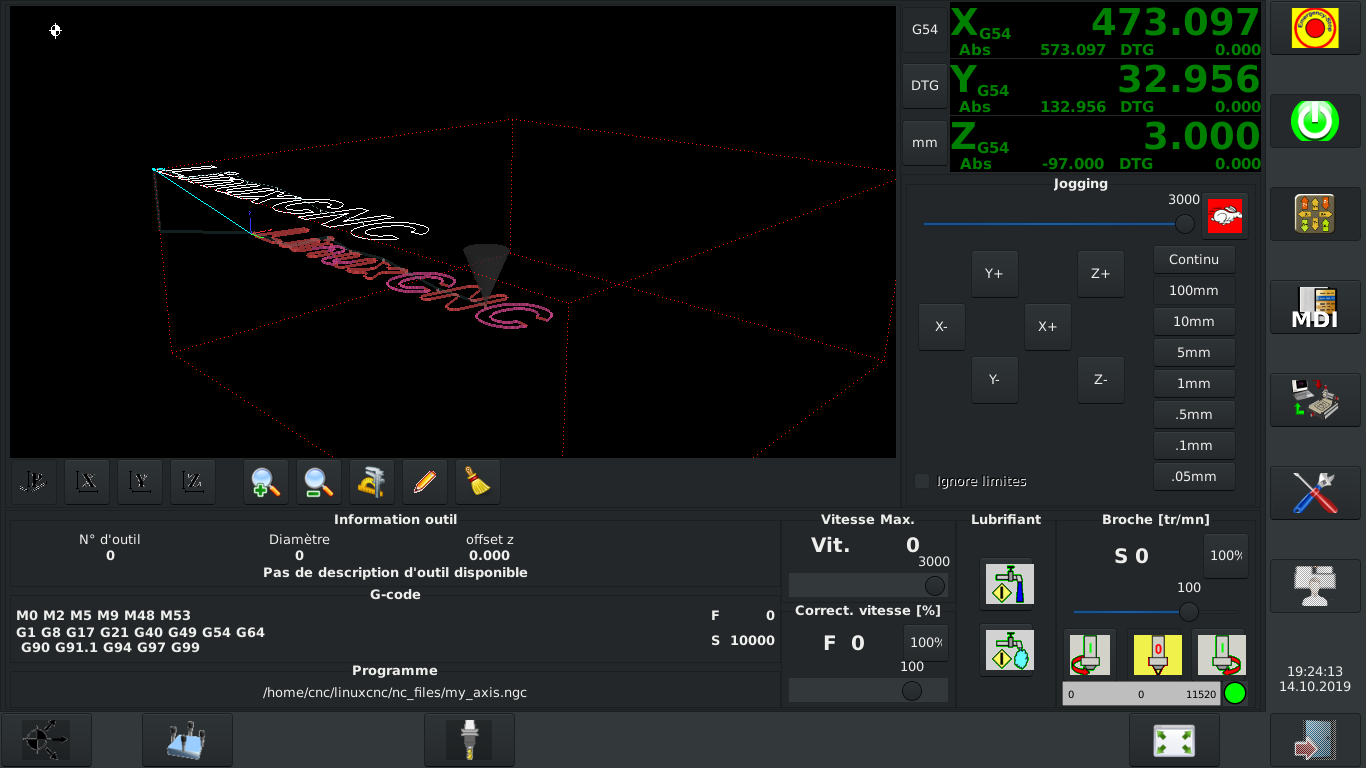Switch preview to perspective view
Screen dimensions: 1366x768
point(35,482)
